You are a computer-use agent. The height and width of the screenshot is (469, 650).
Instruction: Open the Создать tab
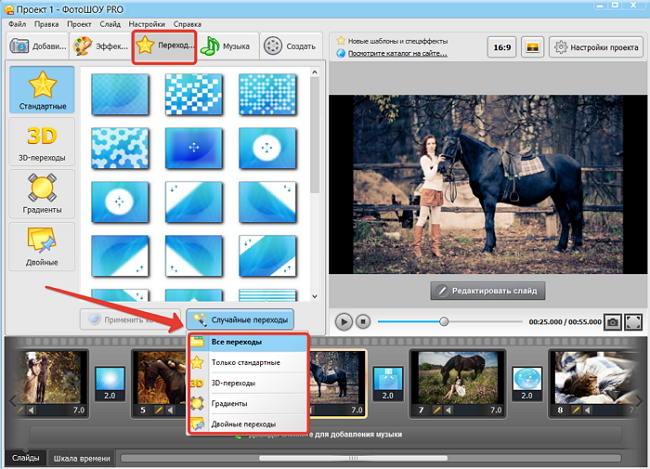pos(291,46)
